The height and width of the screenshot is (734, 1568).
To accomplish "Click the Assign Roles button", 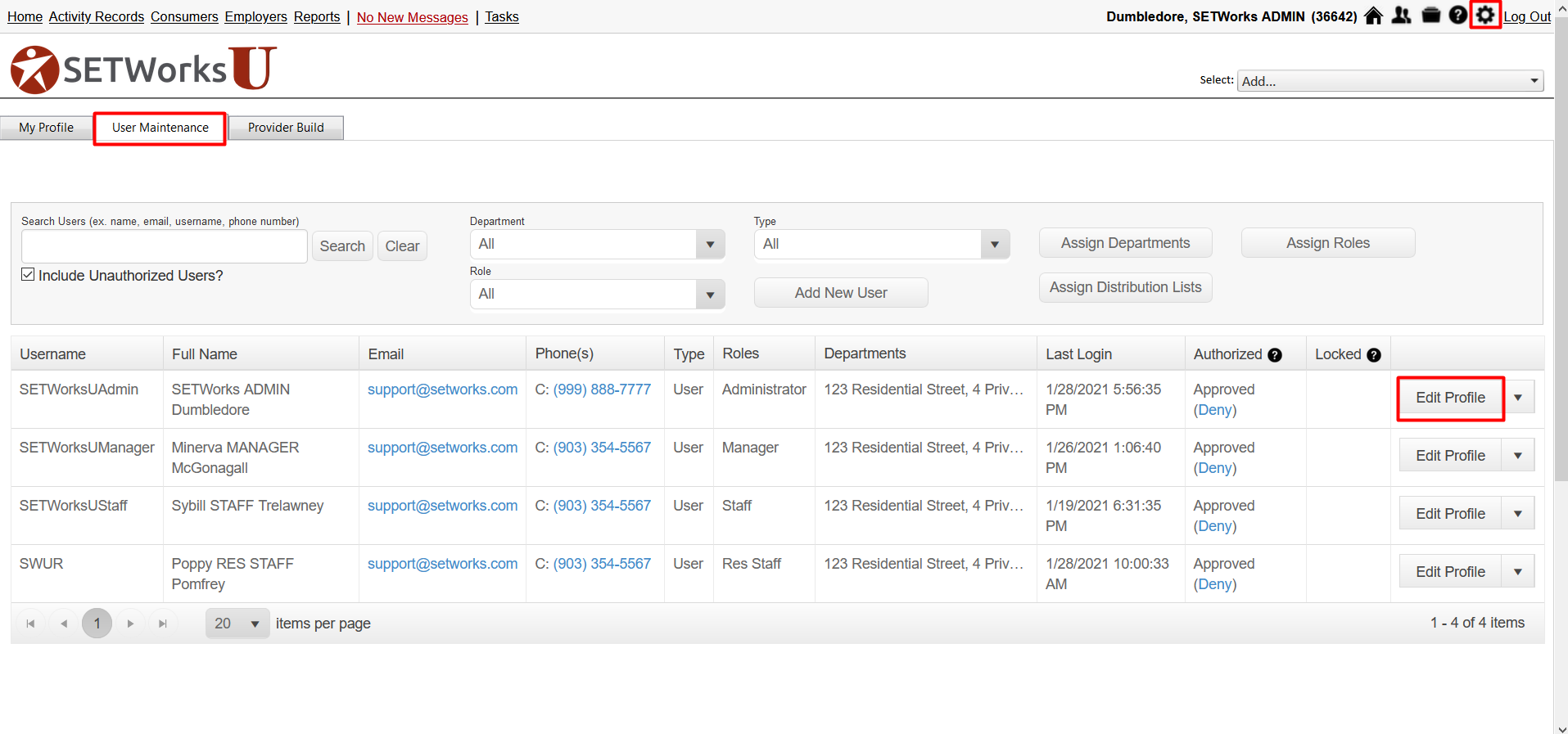I will [1328, 243].
